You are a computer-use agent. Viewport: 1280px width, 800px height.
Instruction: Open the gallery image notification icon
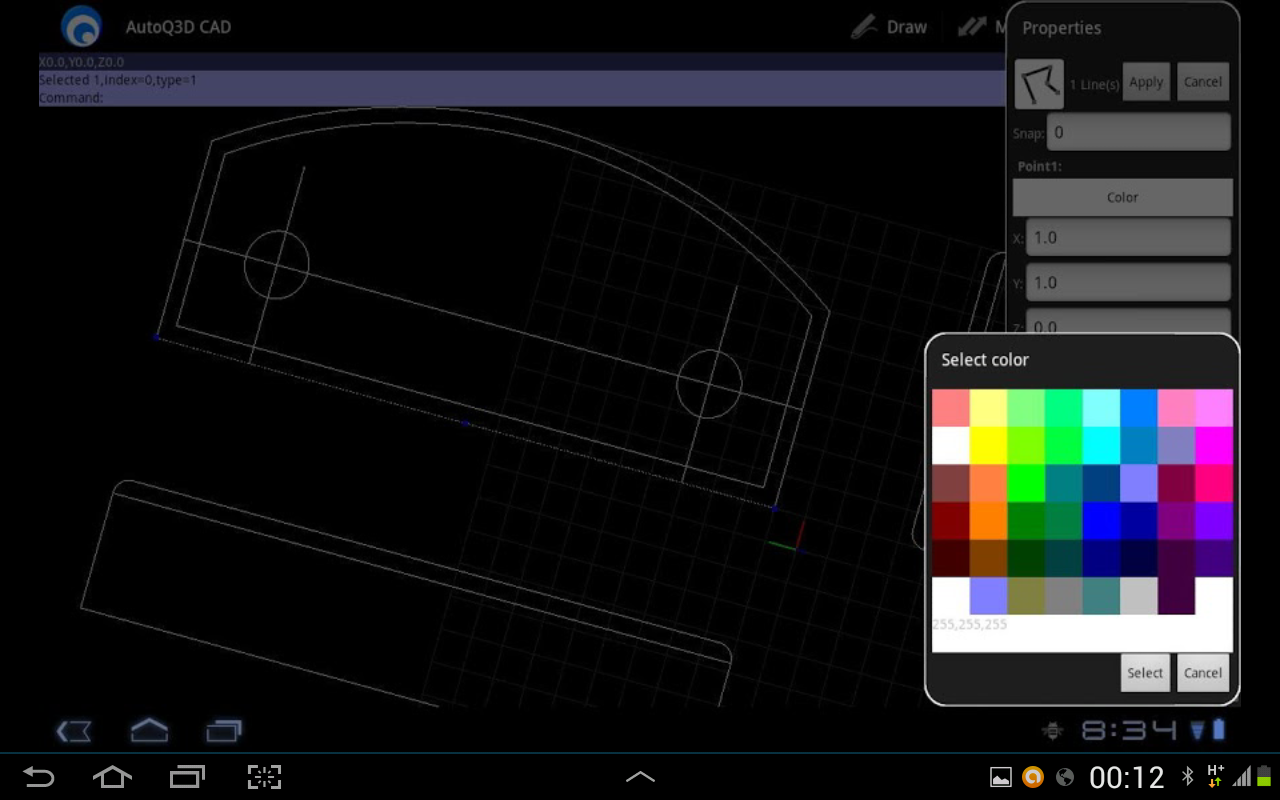(1000, 777)
